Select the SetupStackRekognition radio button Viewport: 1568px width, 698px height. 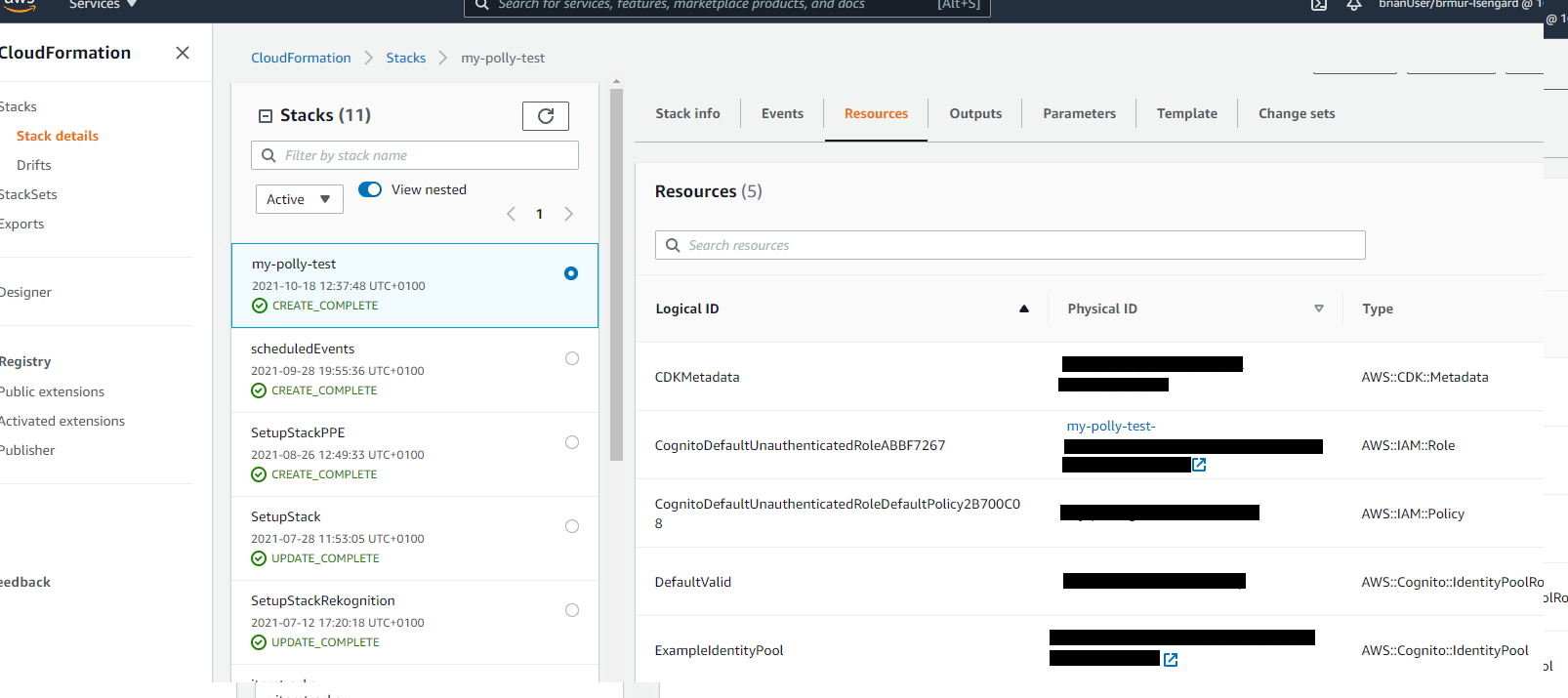tap(572, 610)
